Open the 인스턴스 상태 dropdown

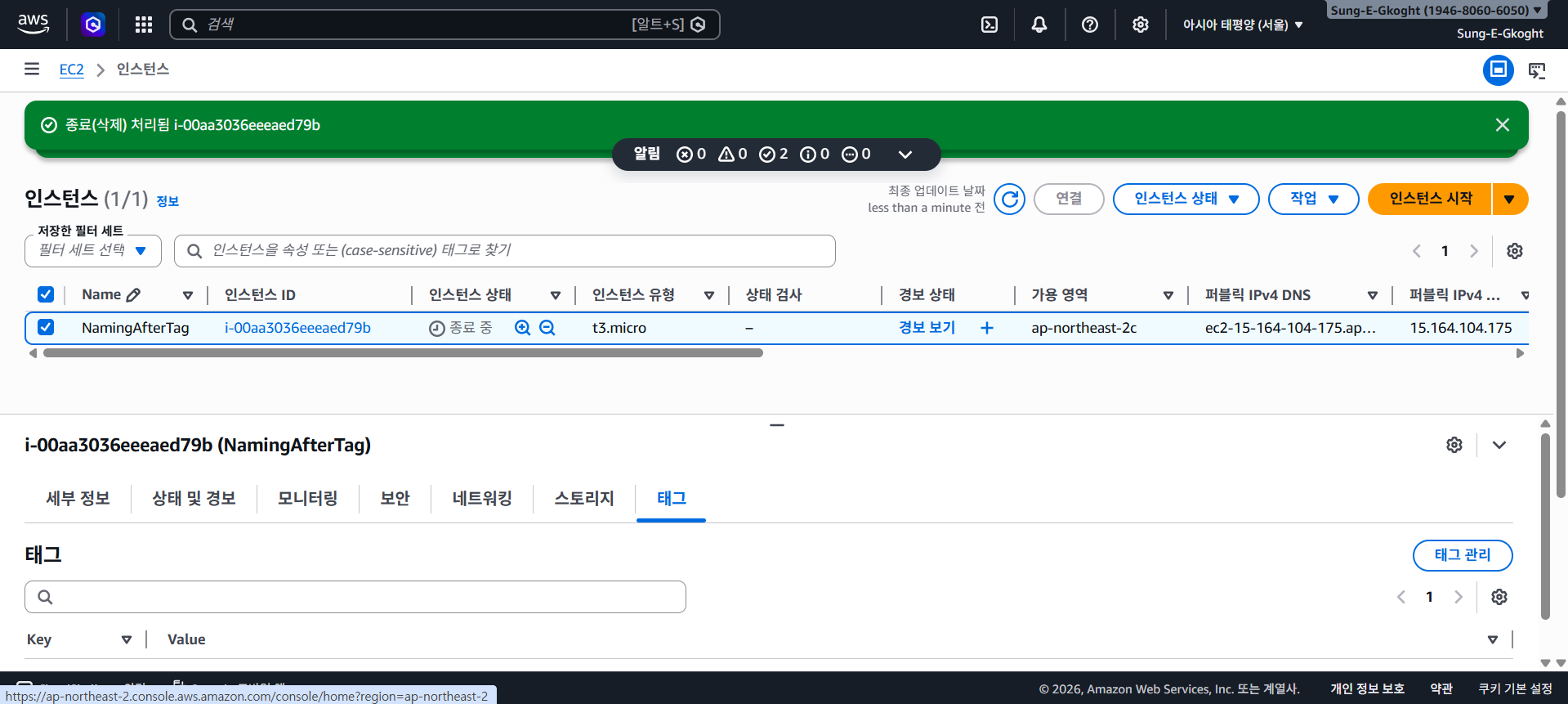1186,199
